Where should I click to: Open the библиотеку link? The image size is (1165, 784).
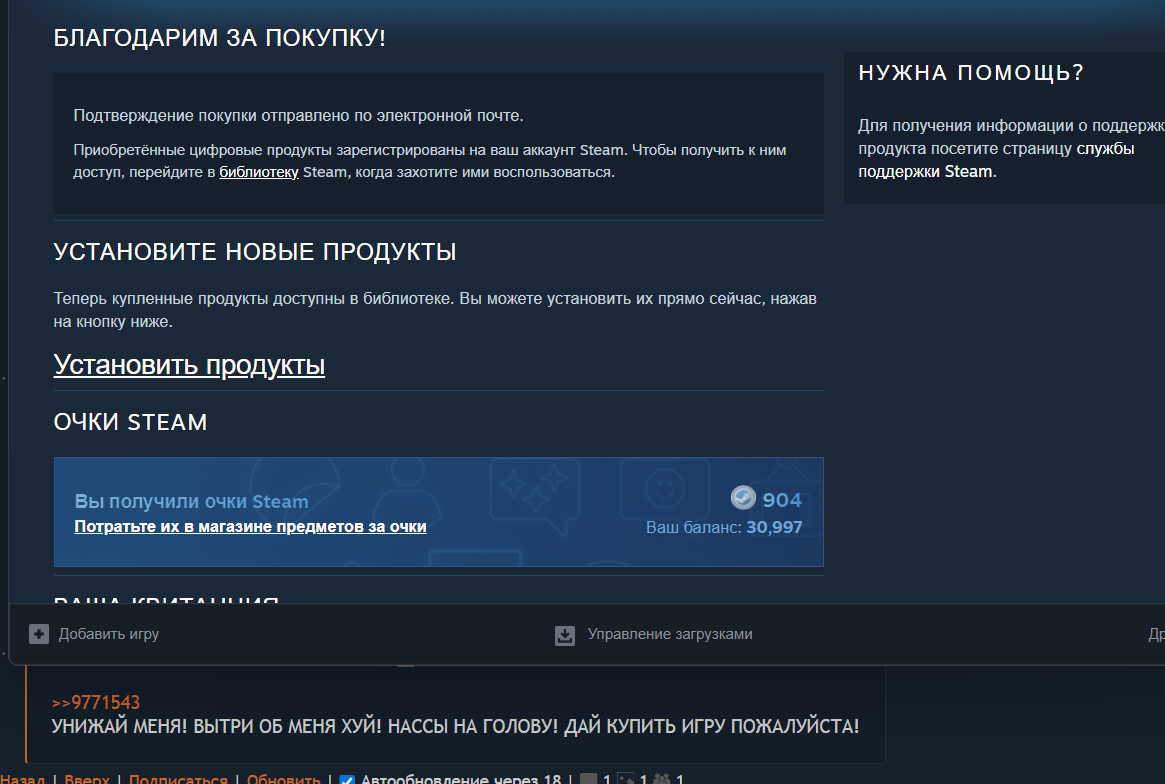coord(259,172)
